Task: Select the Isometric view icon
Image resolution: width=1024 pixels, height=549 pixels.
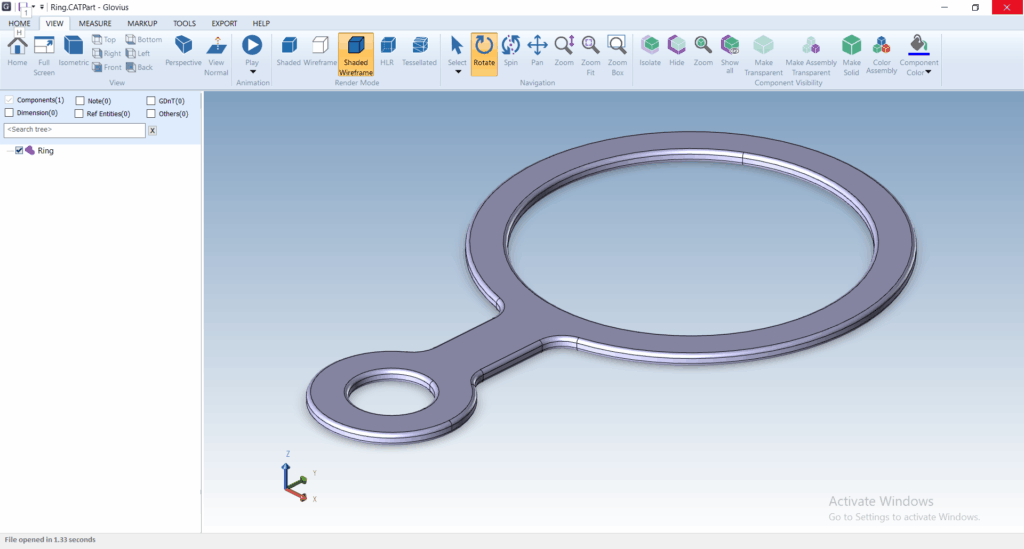Action: (x=73, y=46)
